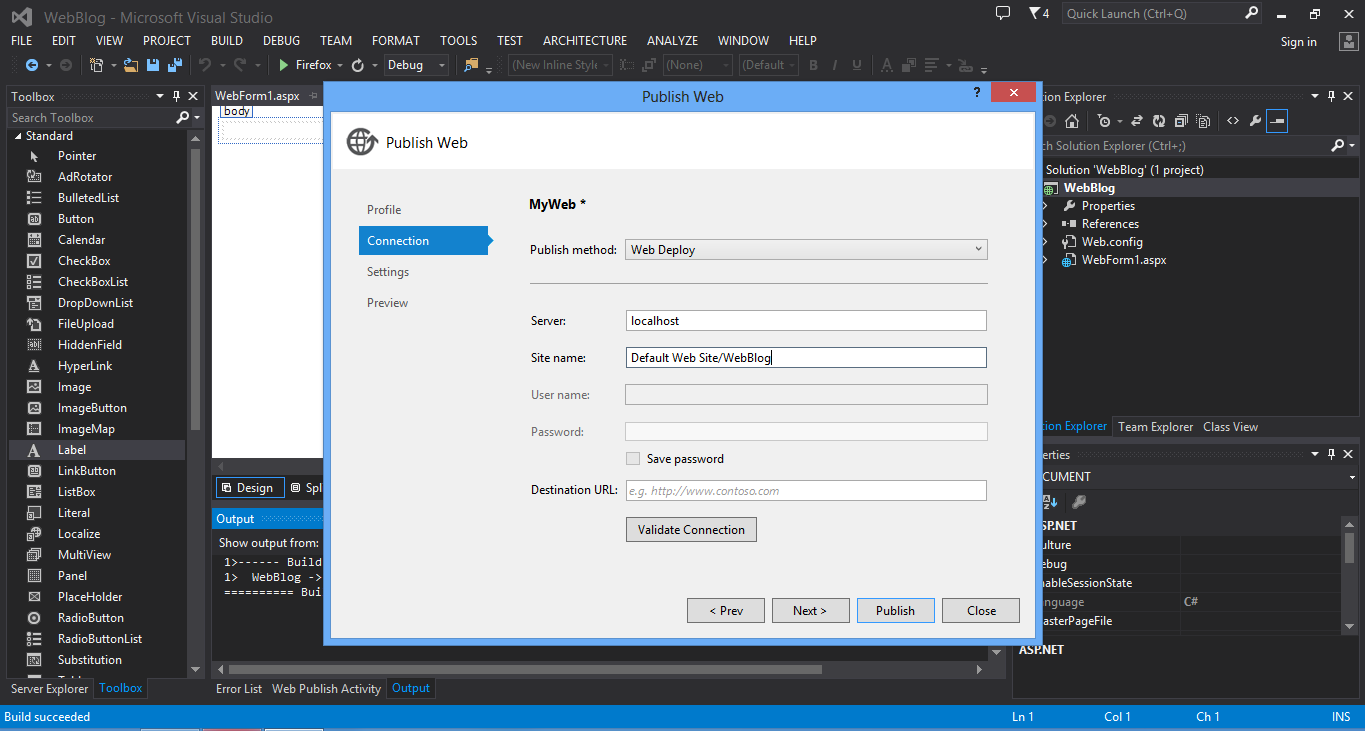Switch to the Error List tab

tap(239, 689)
